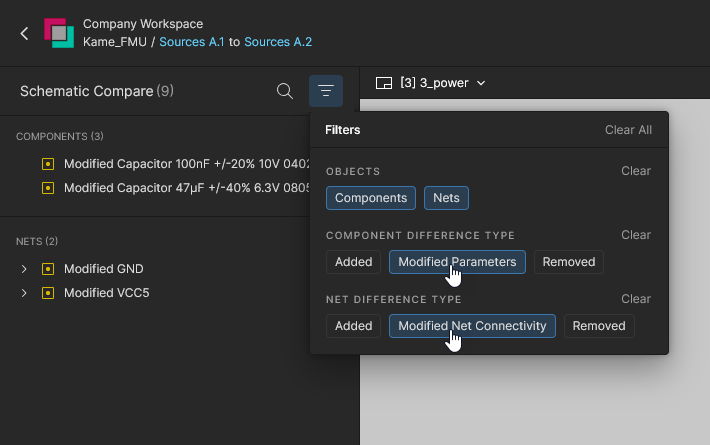Toggle the Components object filter

click(x=371, y=198)
